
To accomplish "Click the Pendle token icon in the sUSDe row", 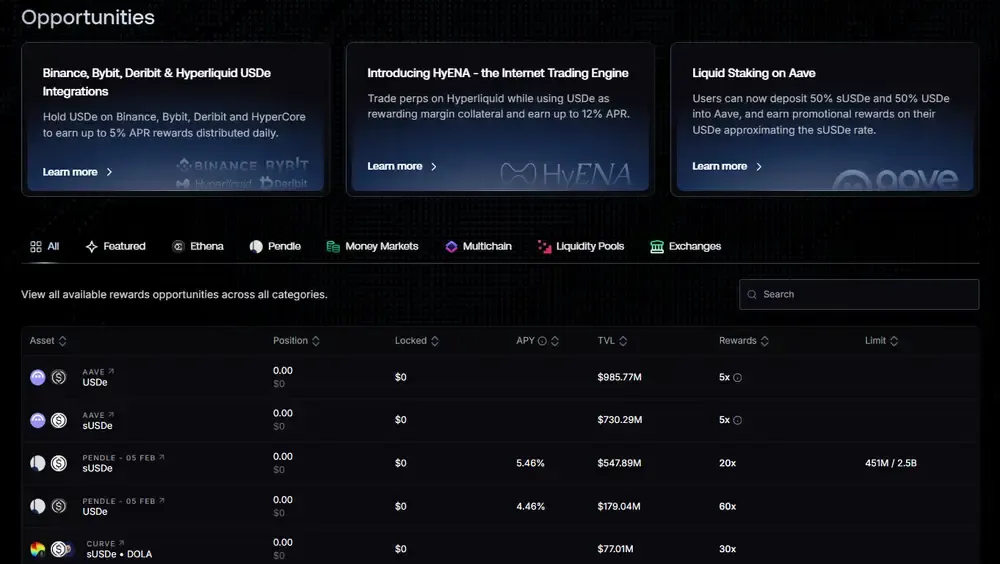I will 38,463.
